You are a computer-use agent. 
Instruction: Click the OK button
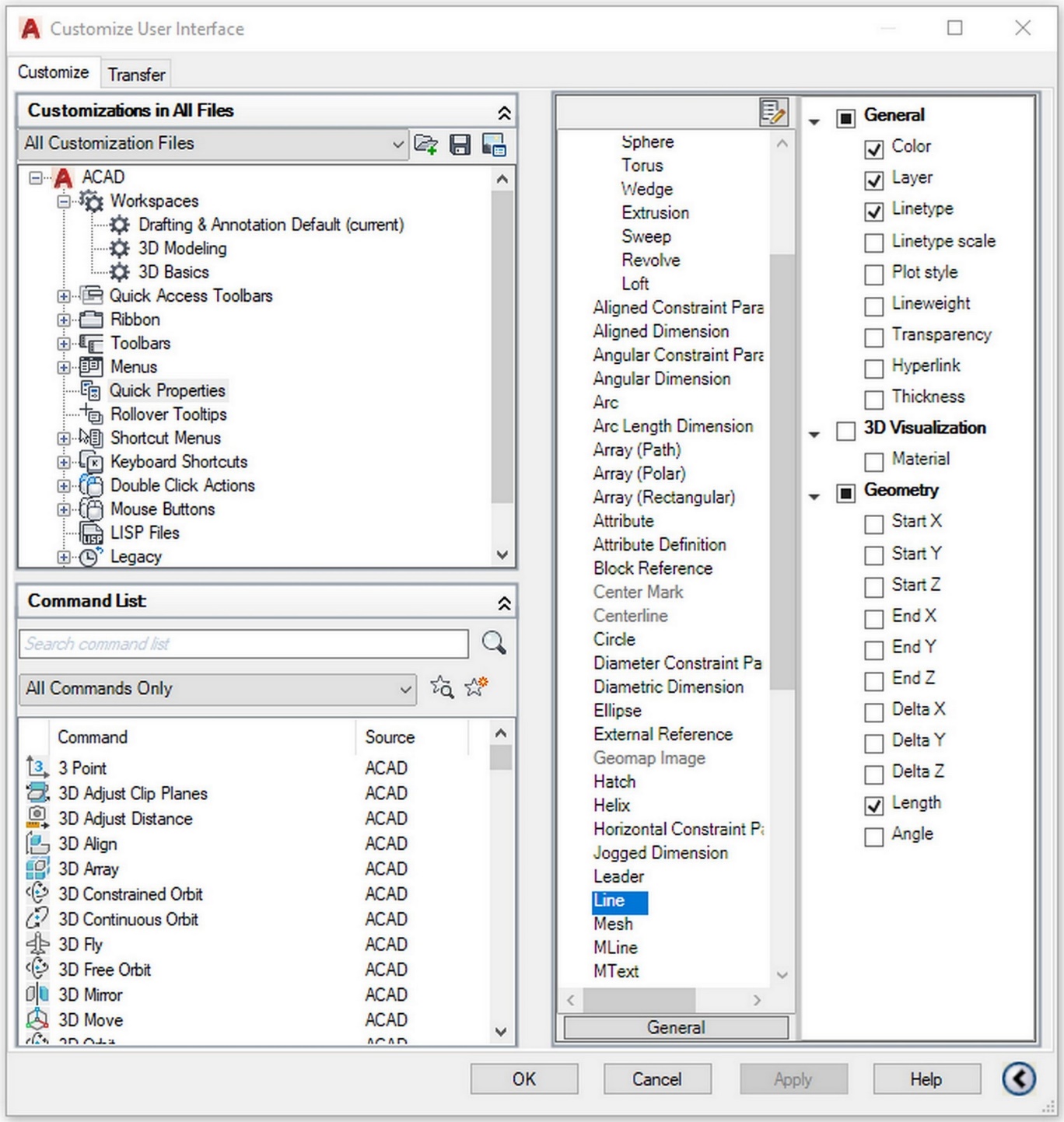[x=524, y=1079]
